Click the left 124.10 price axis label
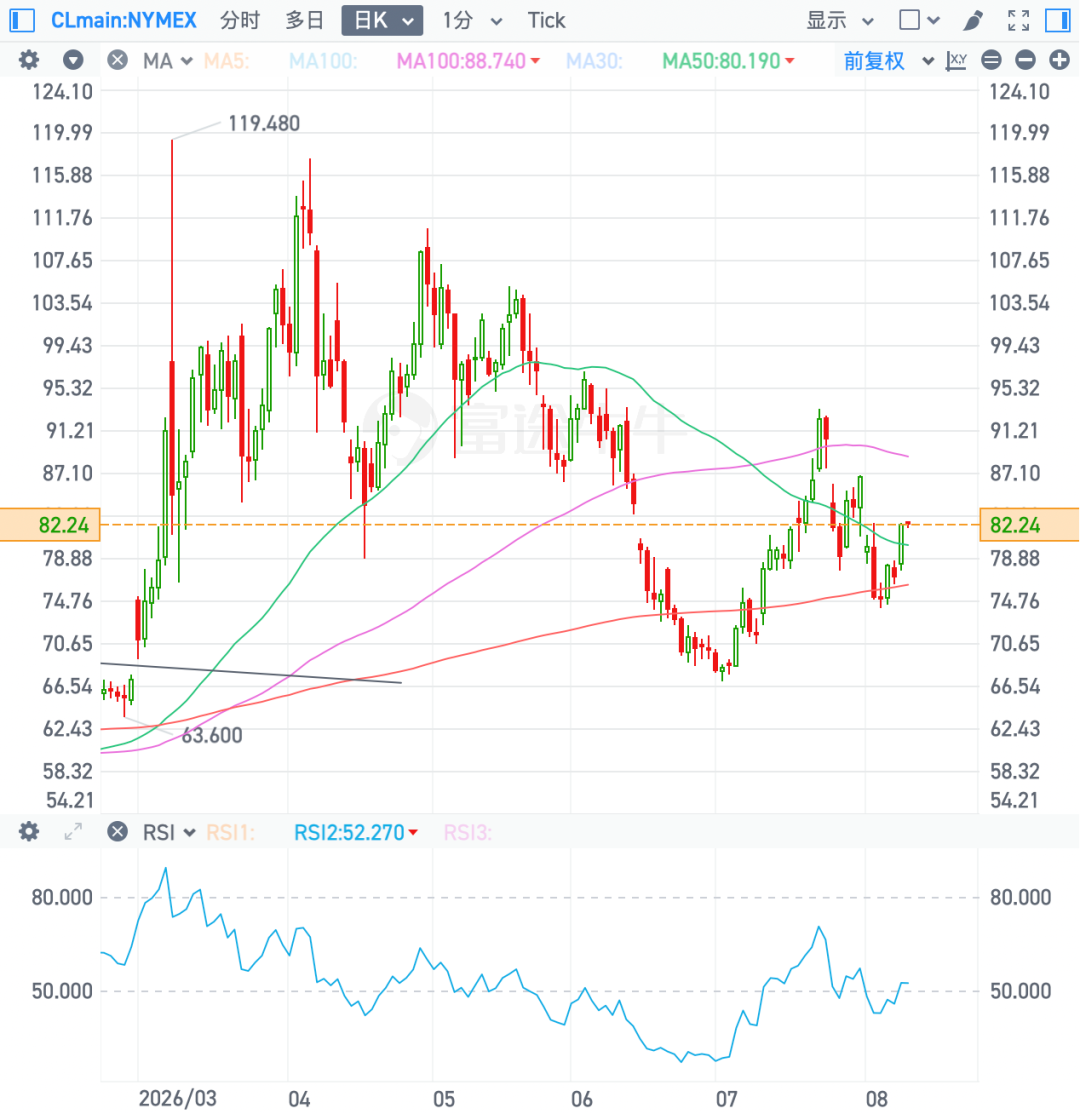The height and width of the screenshot is (1114, 1080). point(63,92)
